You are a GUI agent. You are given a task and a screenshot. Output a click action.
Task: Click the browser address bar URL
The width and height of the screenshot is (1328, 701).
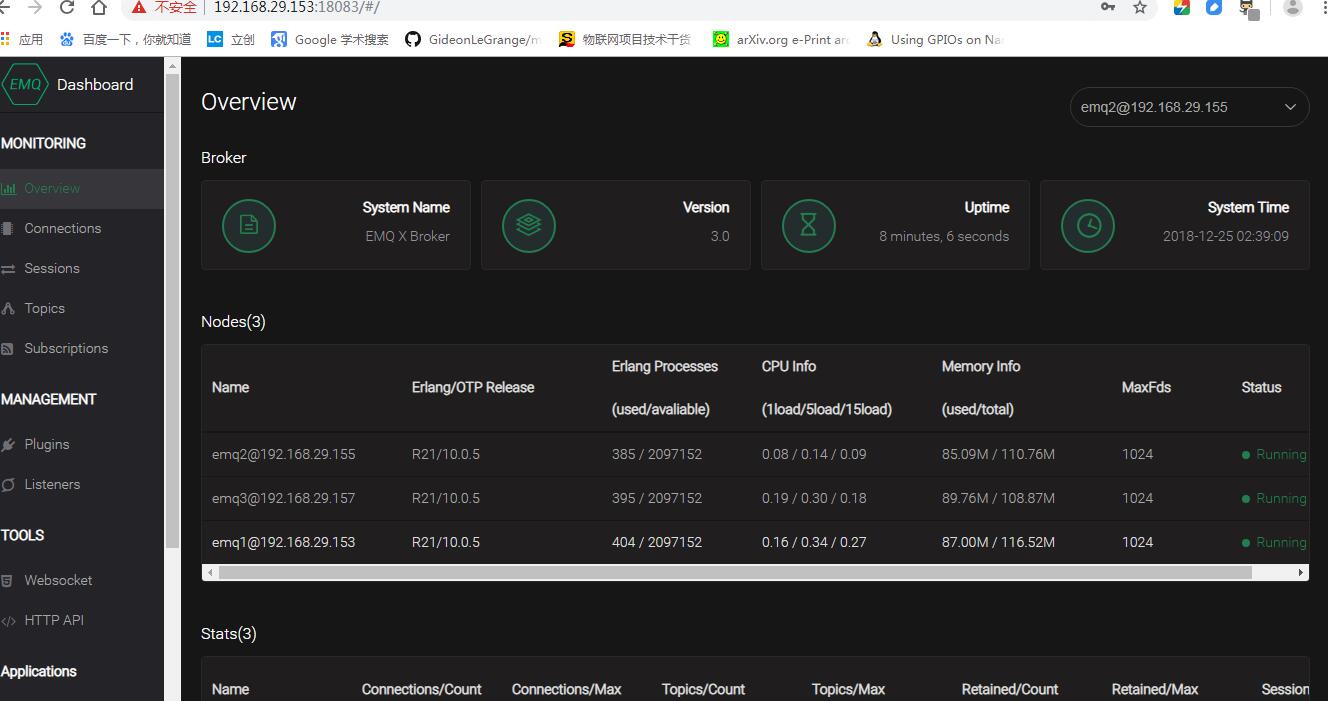pos(297,7)
